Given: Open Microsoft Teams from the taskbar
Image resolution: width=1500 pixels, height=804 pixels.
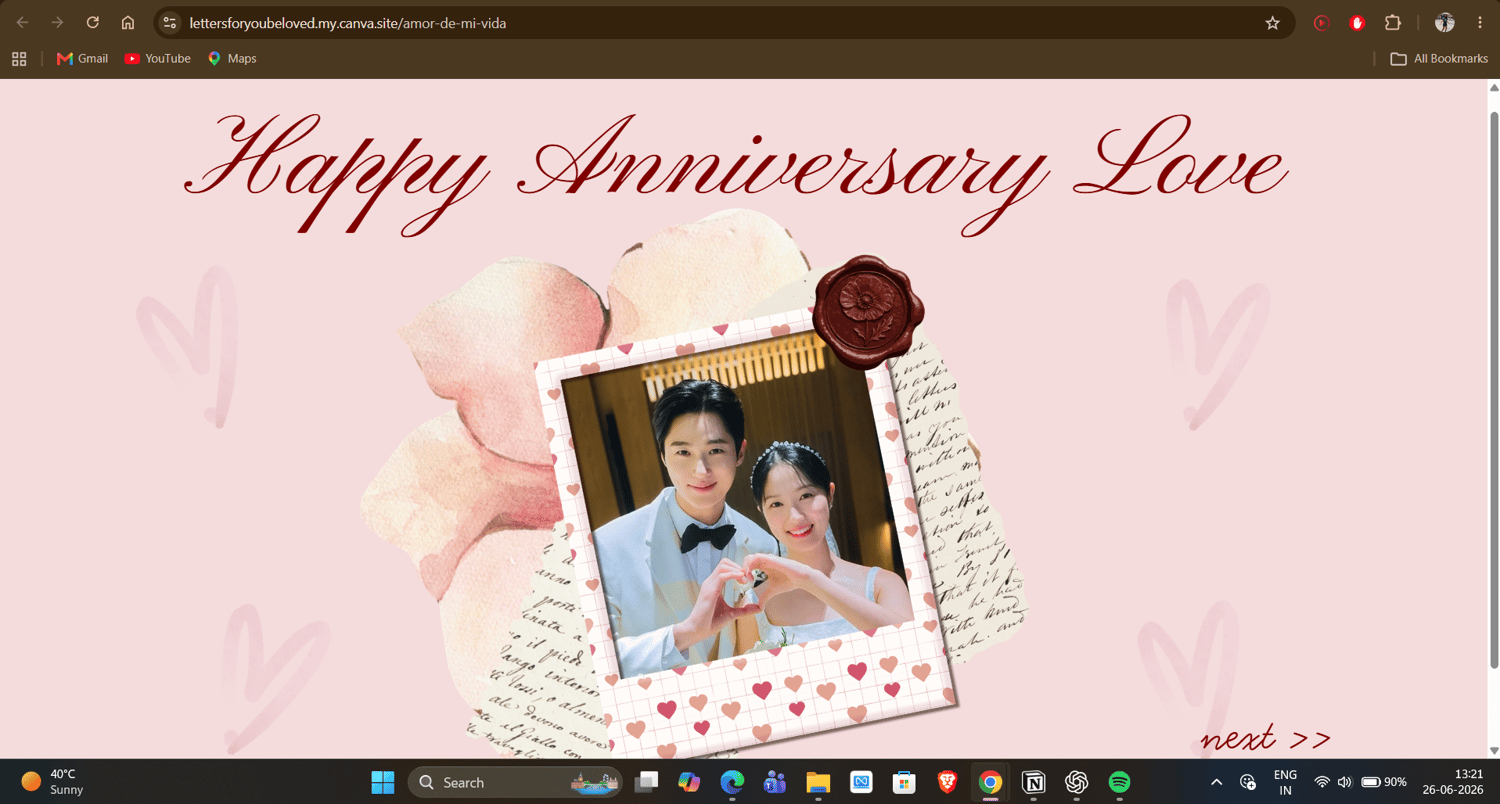Looking at the screenshot, I should (x=775, y=782).
